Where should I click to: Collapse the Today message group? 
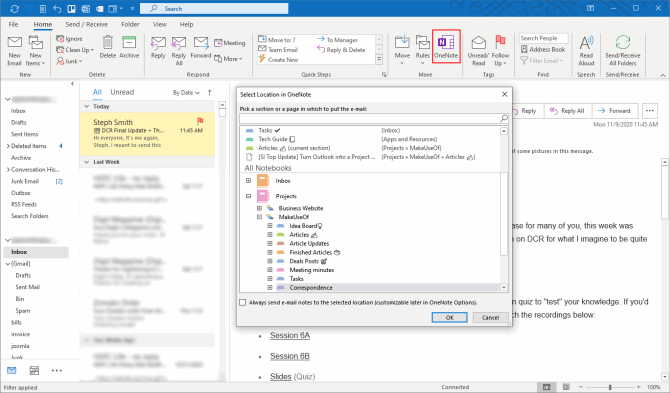click(87, 106)
